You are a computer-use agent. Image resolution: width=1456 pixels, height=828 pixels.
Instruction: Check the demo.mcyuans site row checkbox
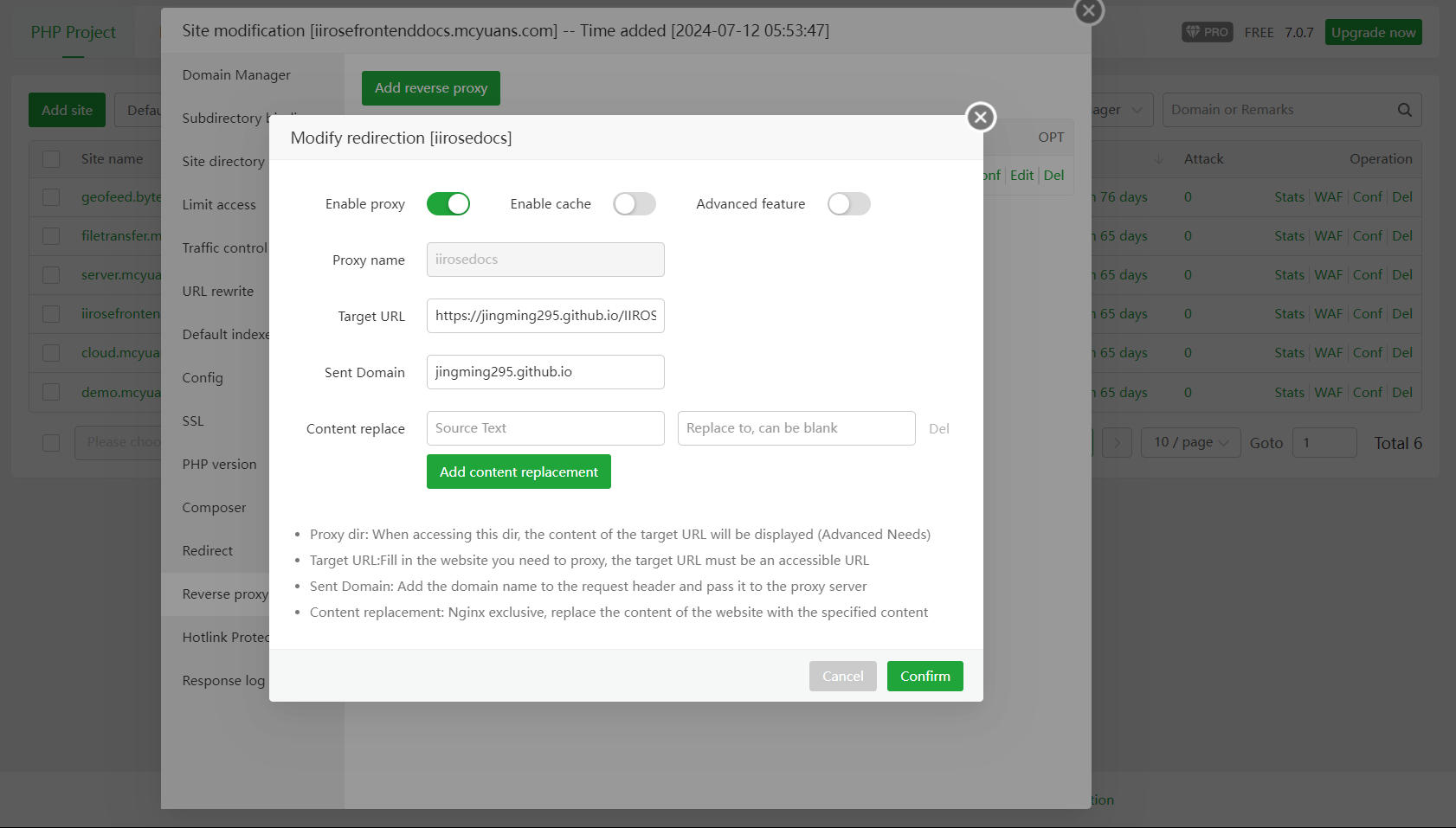(x=51, y=393)
